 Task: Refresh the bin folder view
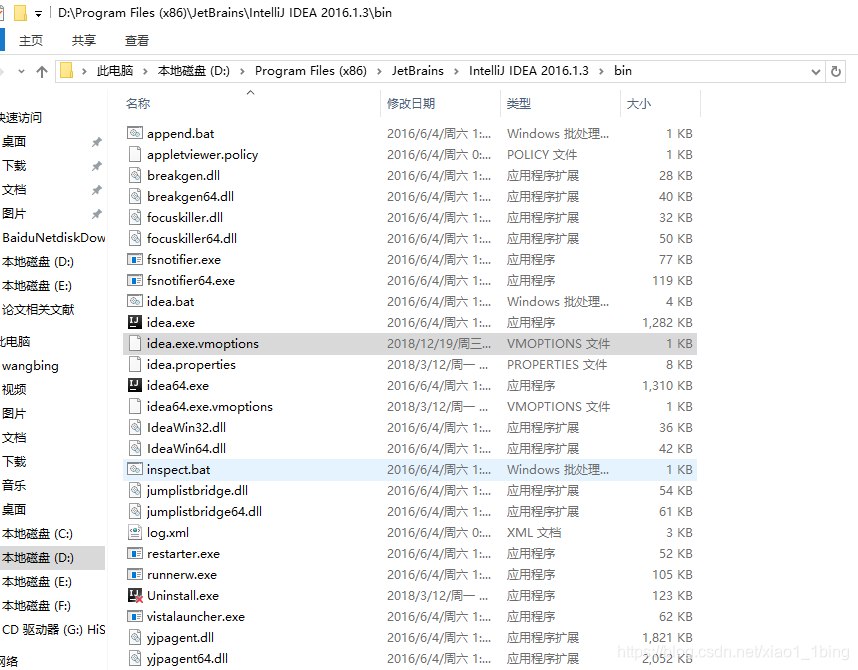coord(836,71)
